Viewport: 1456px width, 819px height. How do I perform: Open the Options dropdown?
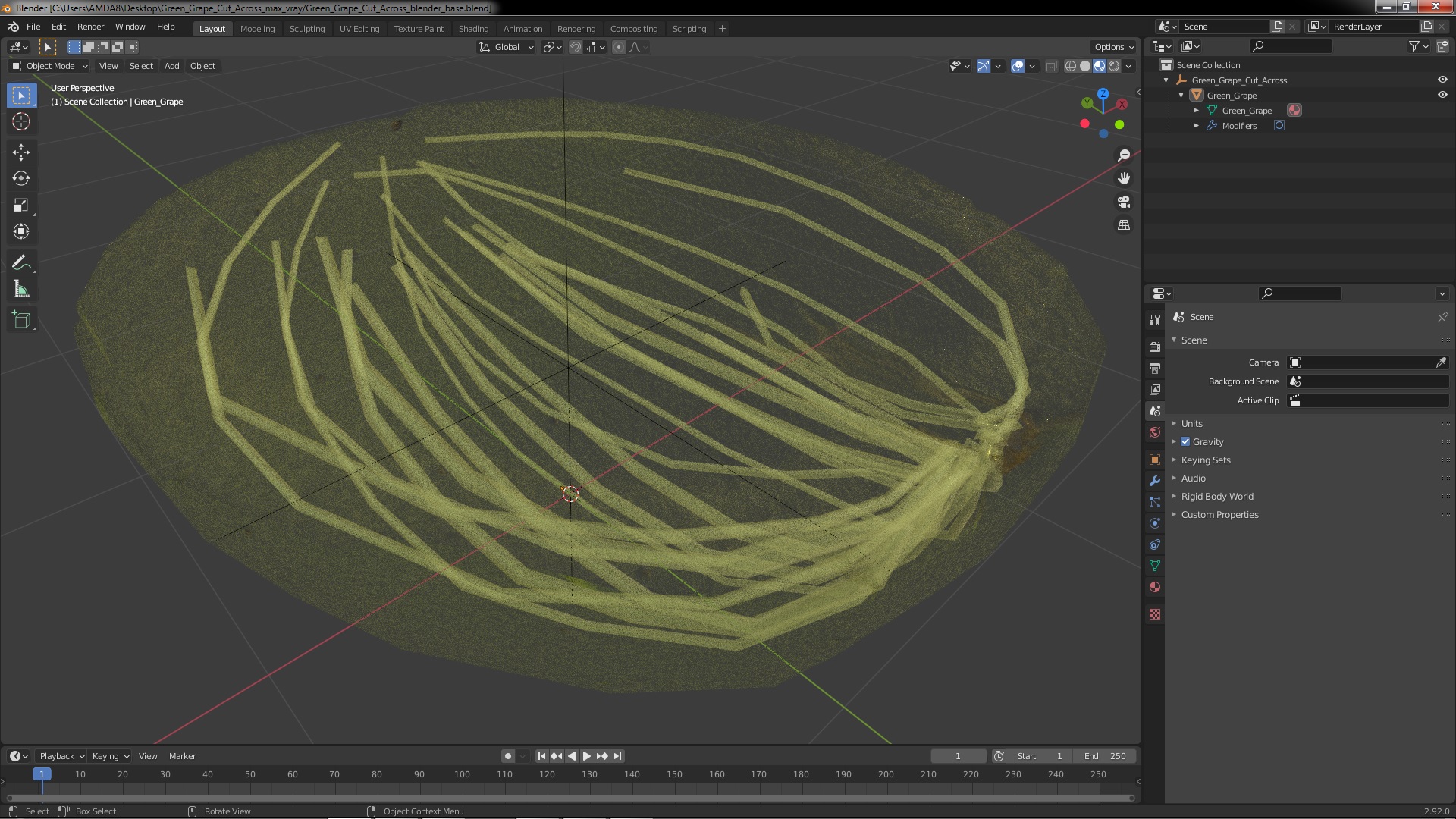click(x=1114, y=47)
